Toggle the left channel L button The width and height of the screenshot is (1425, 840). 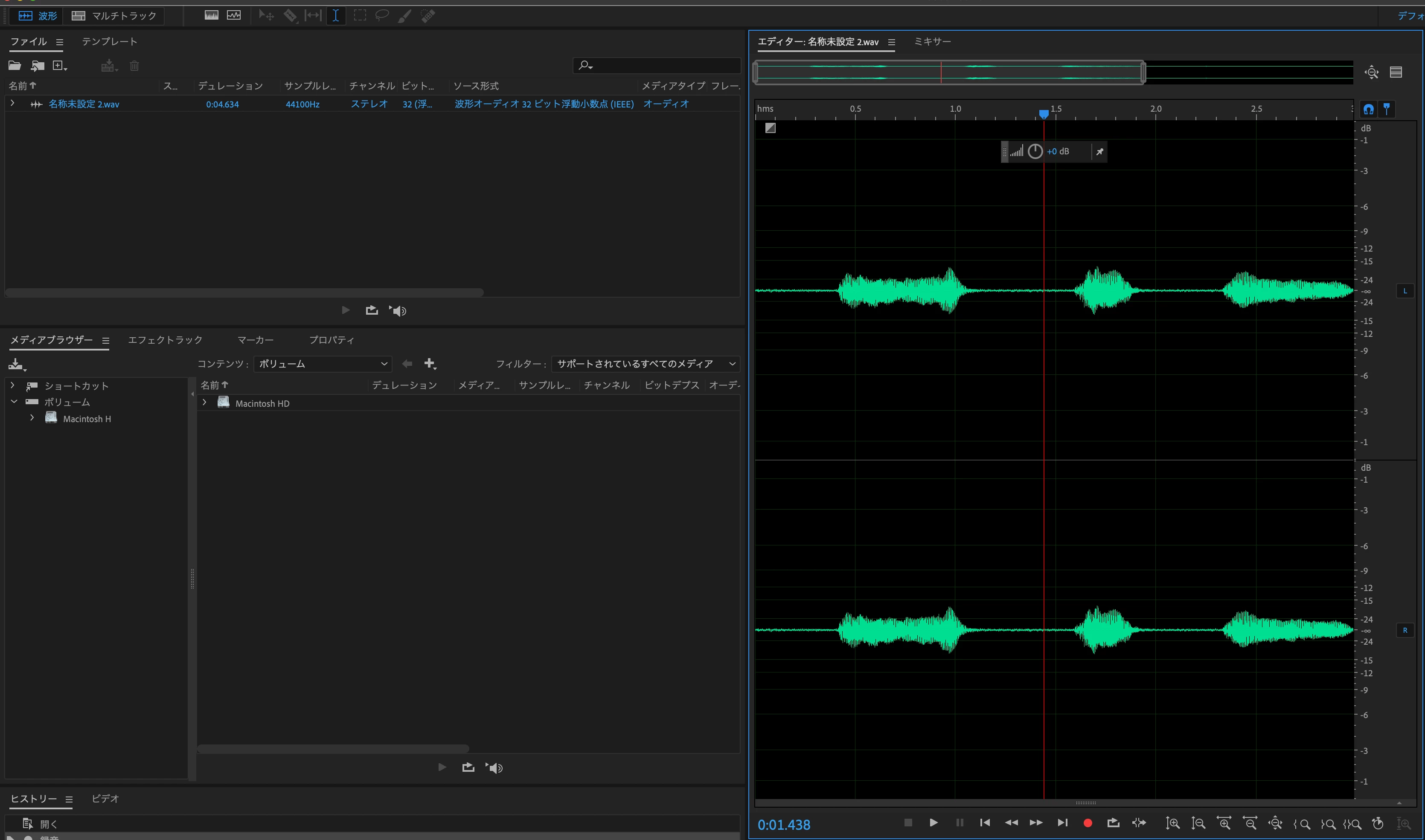[x=1405, y=291]
